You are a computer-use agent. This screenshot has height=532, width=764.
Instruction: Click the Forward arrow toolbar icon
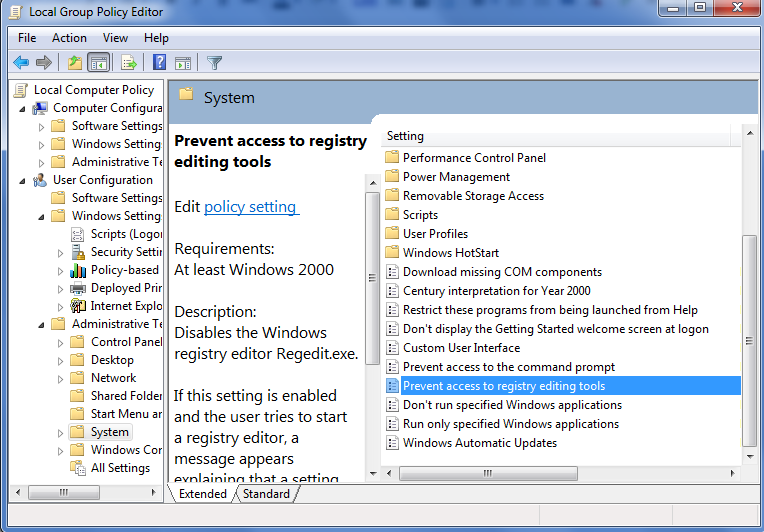[44, 62]
